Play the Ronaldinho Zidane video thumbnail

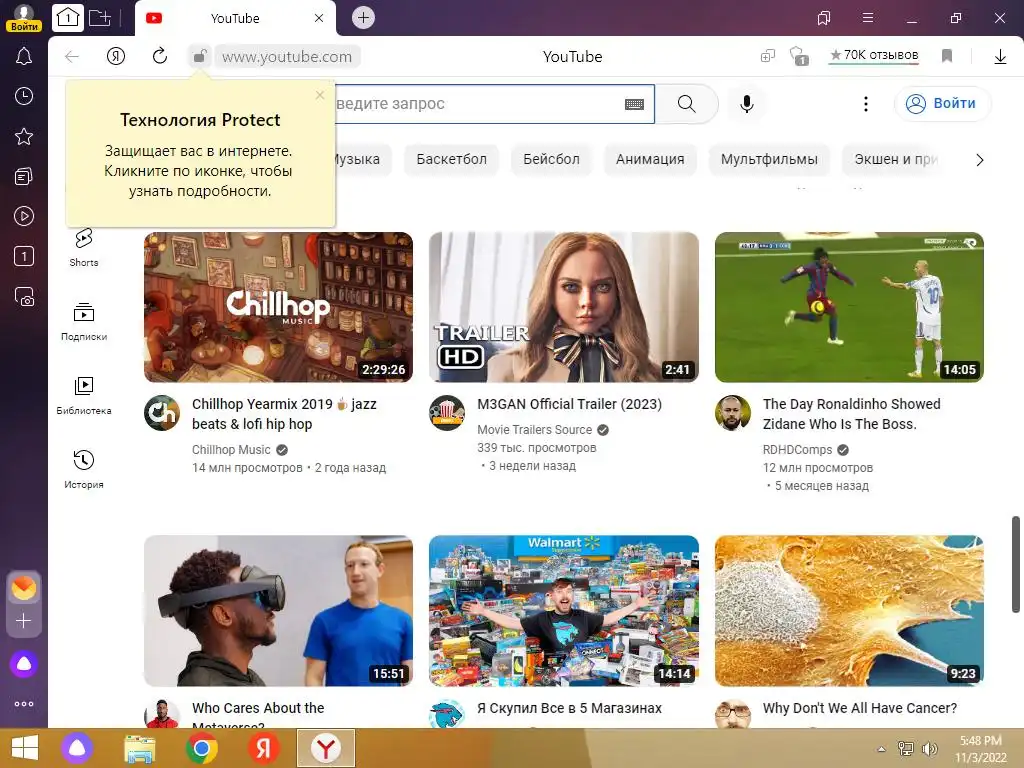(x=849, y=307)
